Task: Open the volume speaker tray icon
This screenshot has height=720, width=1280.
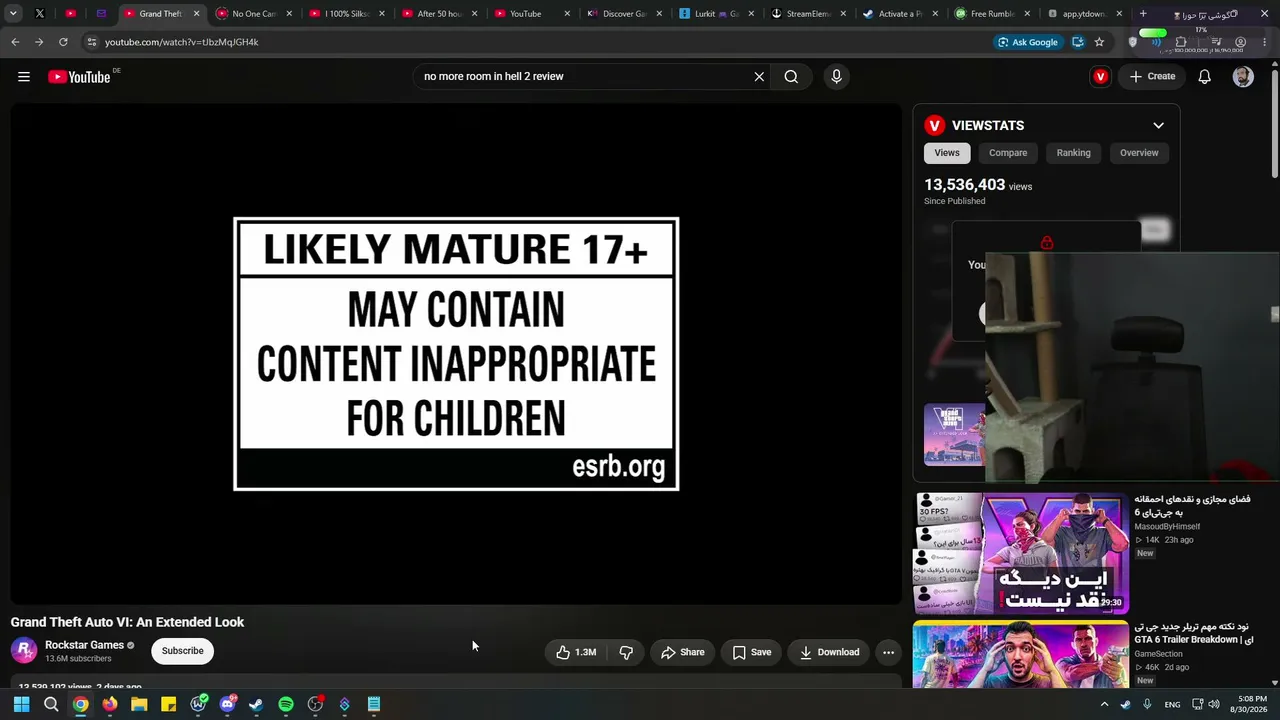Action: (1214, 704)
